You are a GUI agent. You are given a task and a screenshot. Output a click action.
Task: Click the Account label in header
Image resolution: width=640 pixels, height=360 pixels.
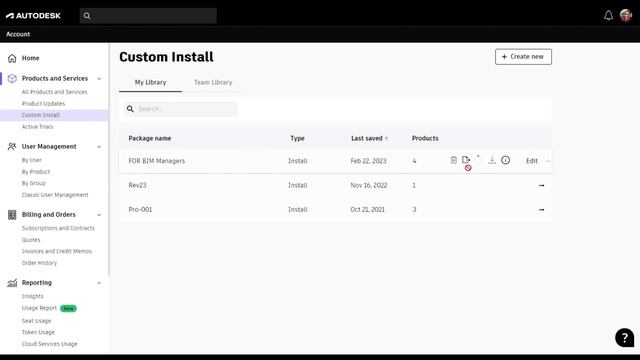coord(18,34)
